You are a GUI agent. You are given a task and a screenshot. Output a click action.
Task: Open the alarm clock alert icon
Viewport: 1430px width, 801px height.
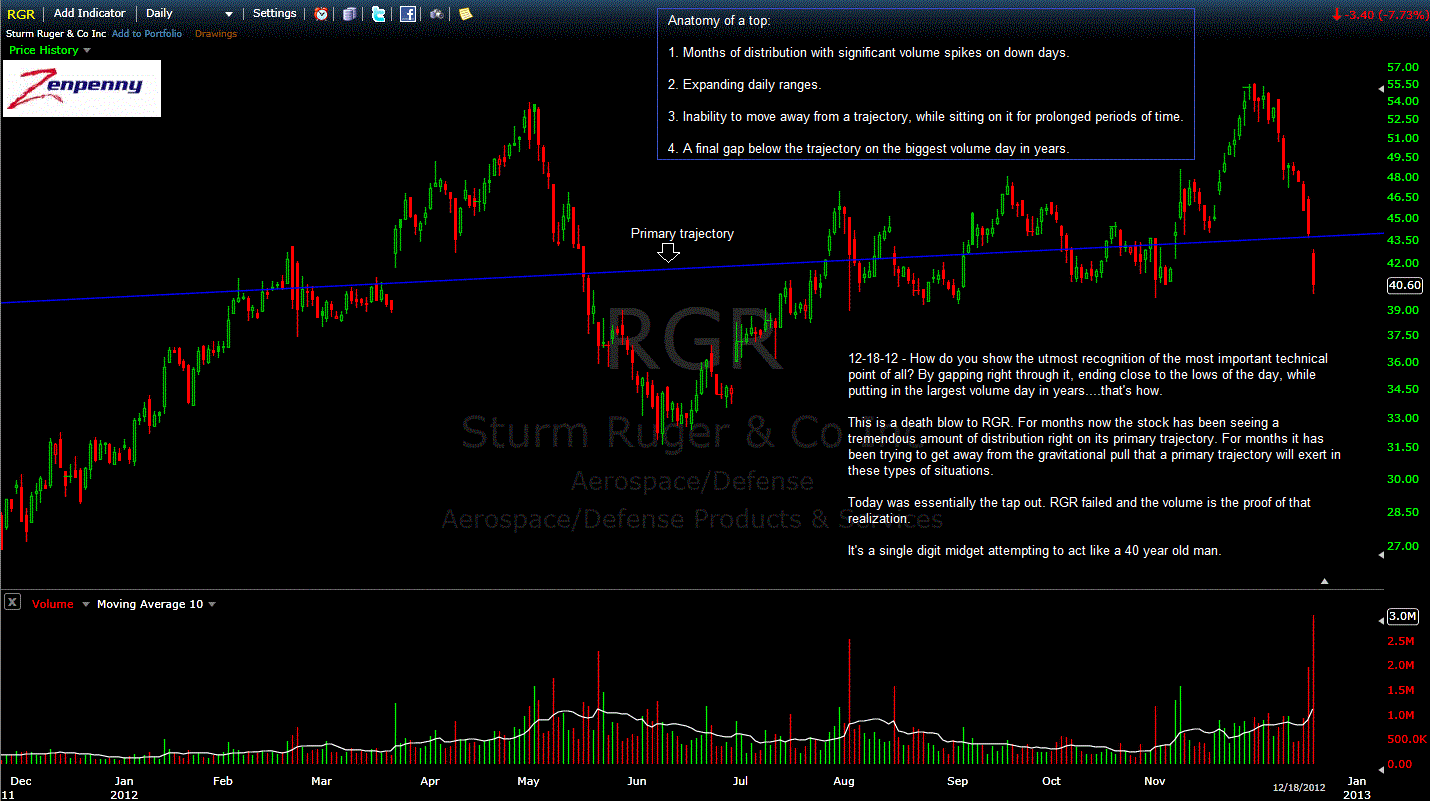pyautogui.click(x=321, y=14)
